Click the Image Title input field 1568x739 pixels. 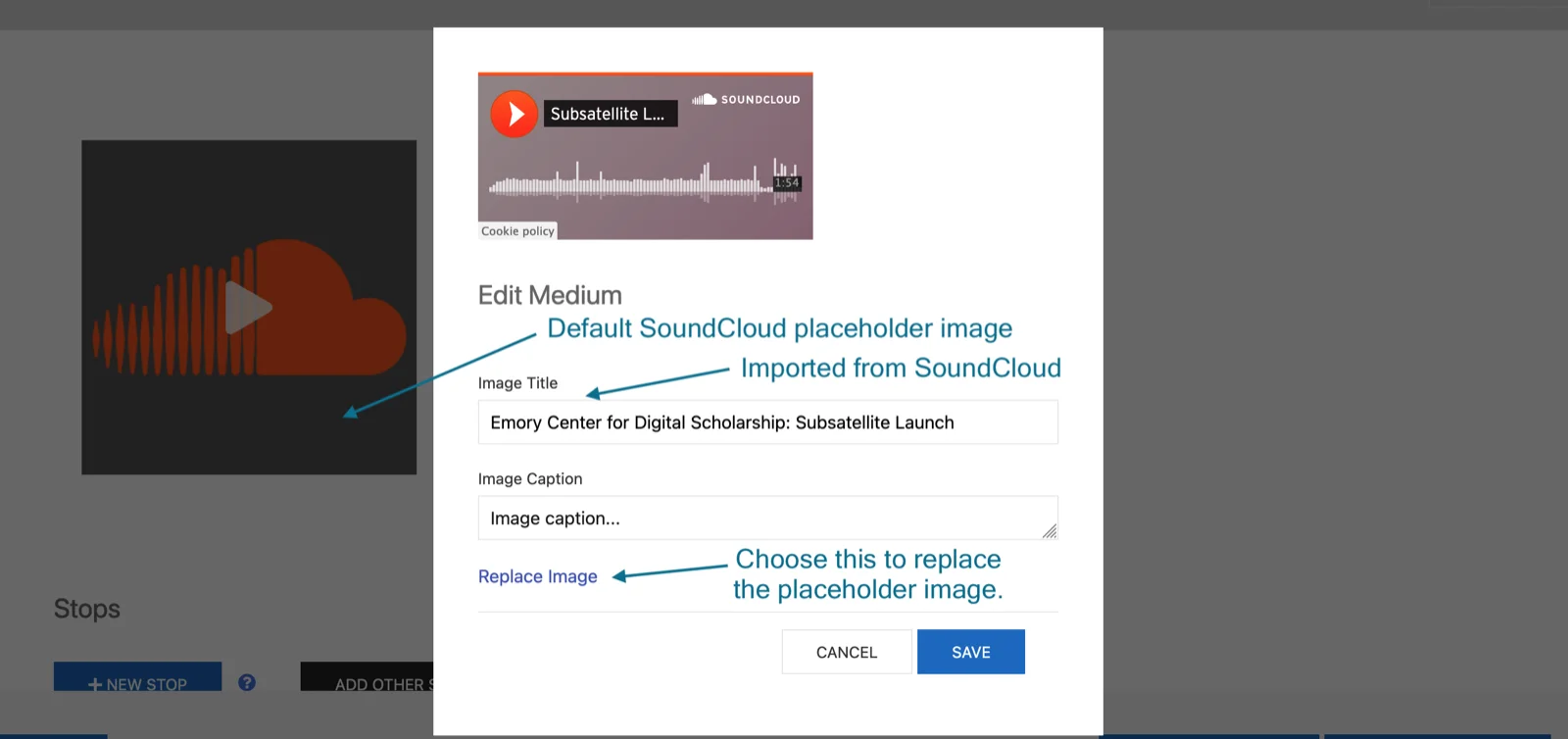pyautogui.click(x=768, y=422)
